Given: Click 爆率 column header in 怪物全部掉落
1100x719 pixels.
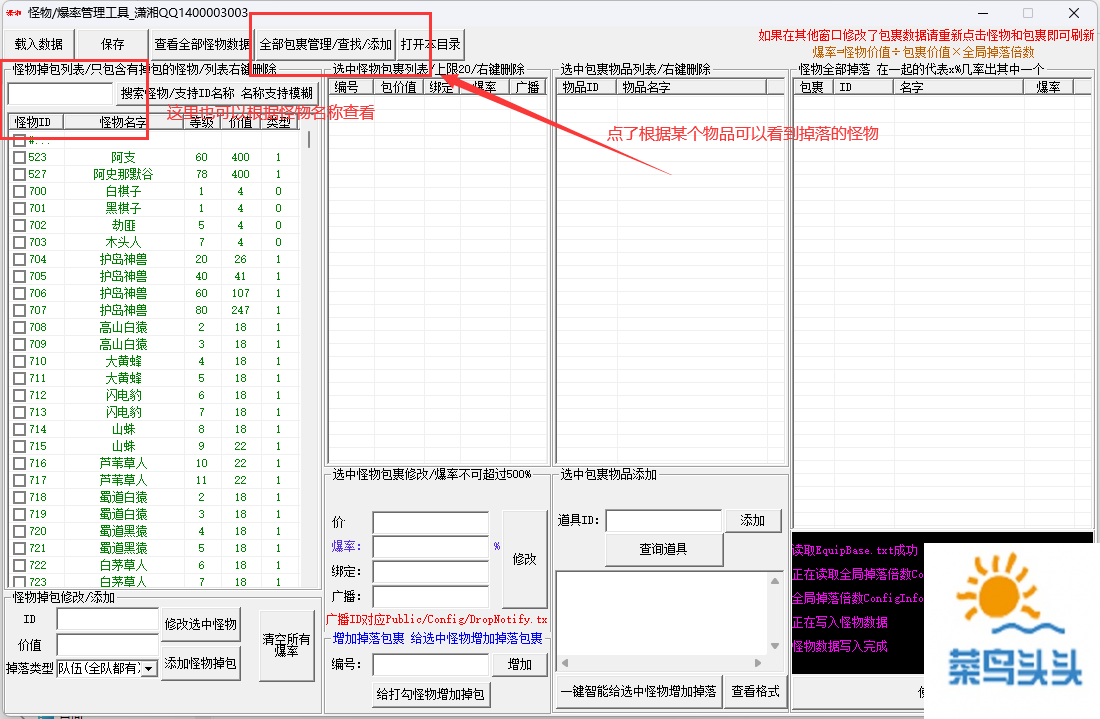Looking at the screenshot, I should (1048, 87).
